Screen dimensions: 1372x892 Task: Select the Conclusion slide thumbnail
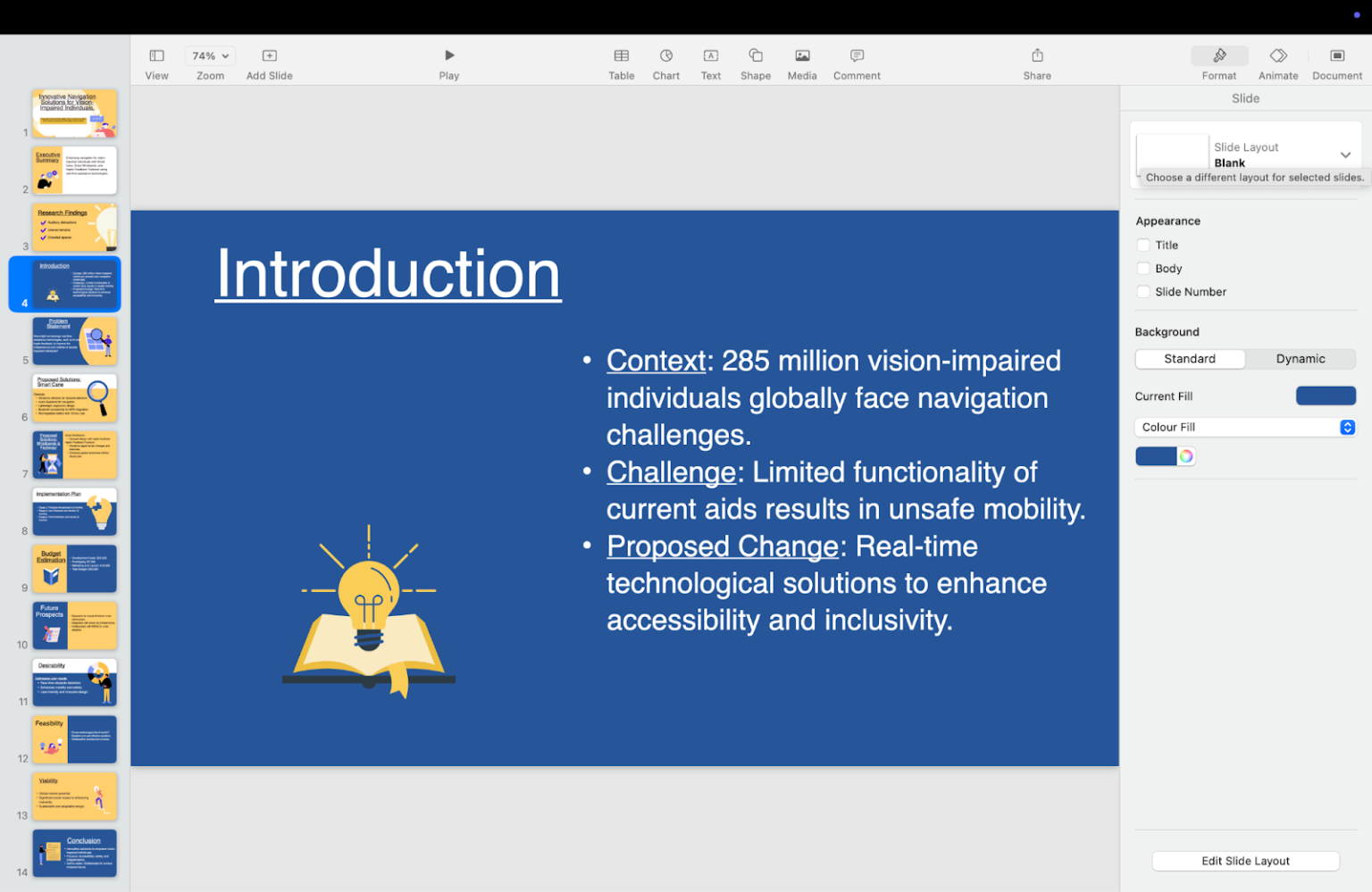[74, 853]
